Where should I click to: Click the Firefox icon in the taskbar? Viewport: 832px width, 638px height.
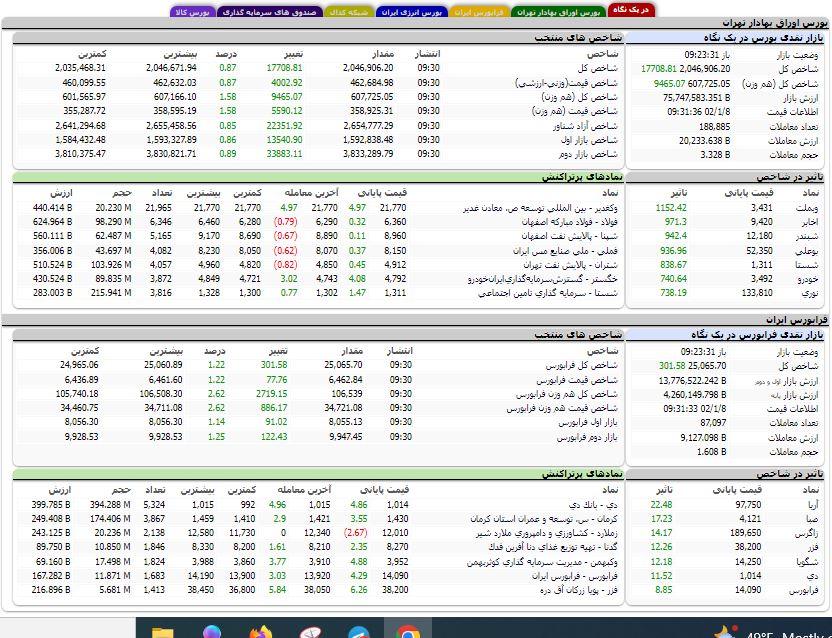260,632
